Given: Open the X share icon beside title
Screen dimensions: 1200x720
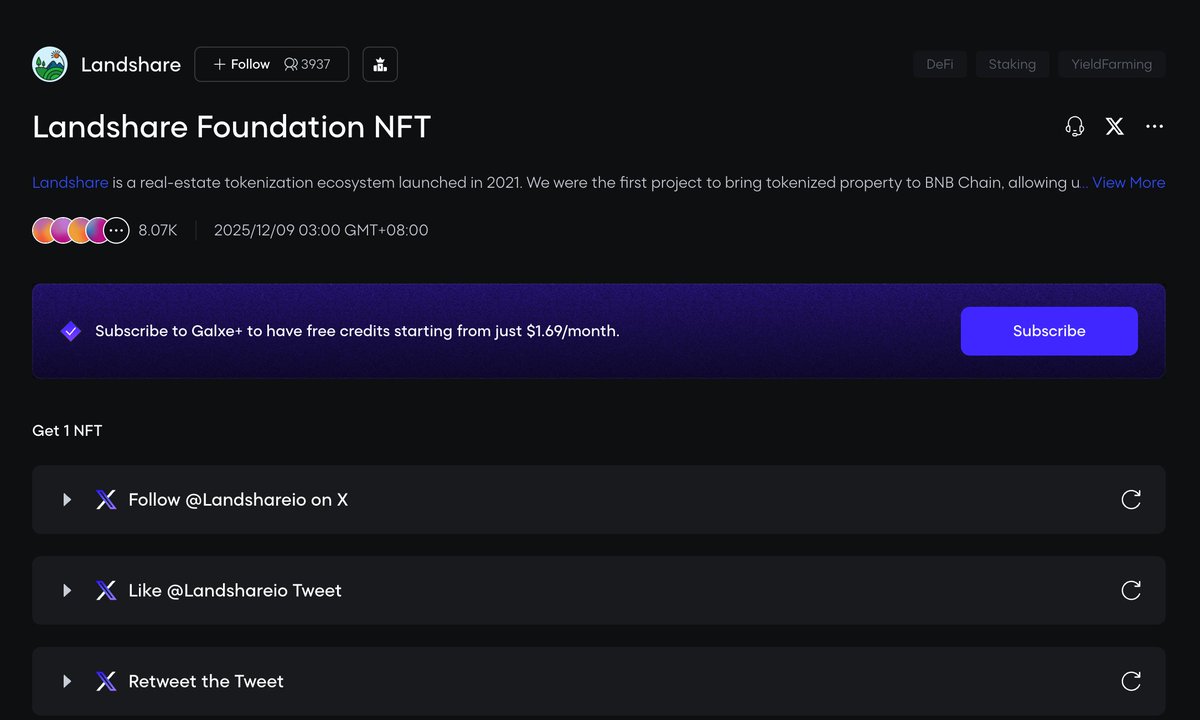Looking at the screenshot, I should click(1114, 127).
